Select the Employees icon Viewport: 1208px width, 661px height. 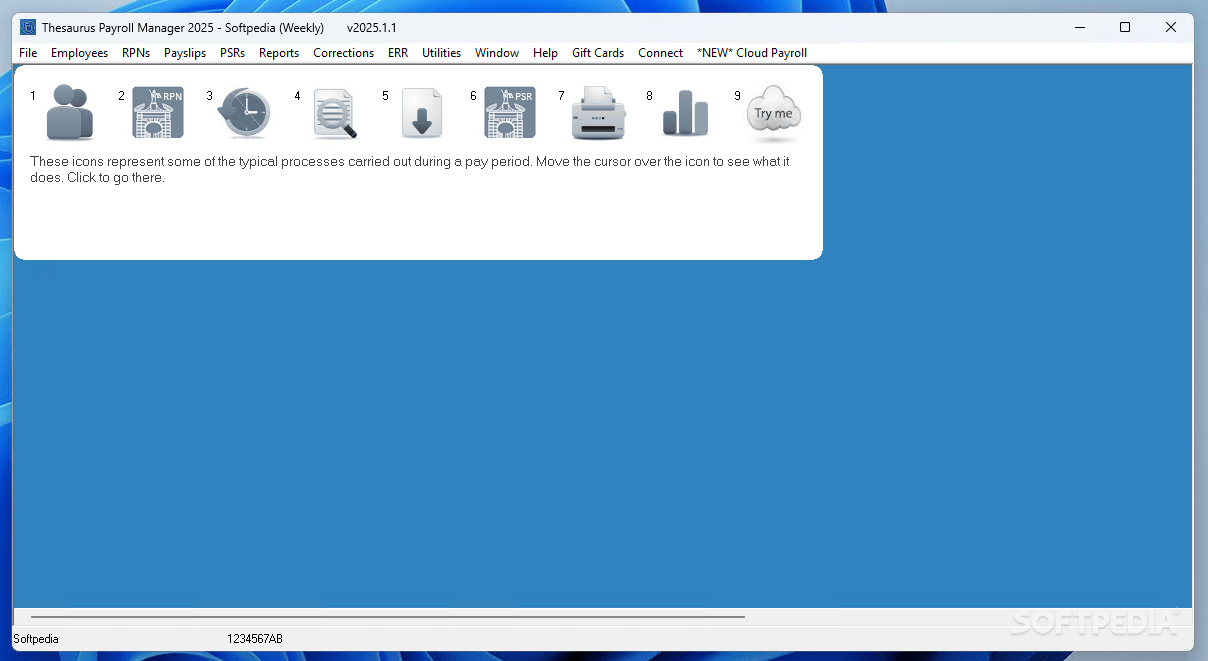68,112
